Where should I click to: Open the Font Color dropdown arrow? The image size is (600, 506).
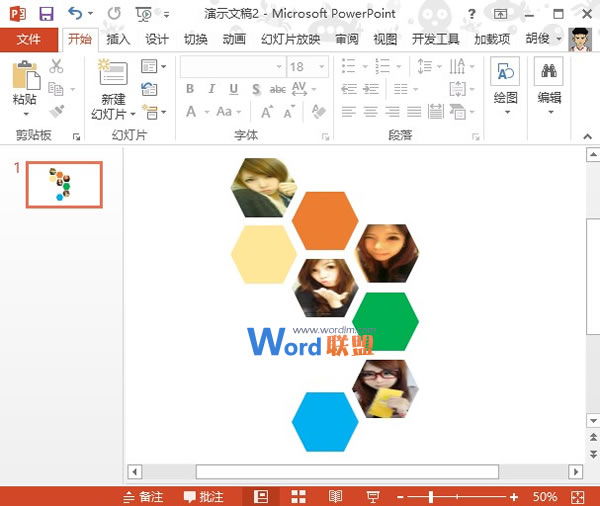pos(207,112)
